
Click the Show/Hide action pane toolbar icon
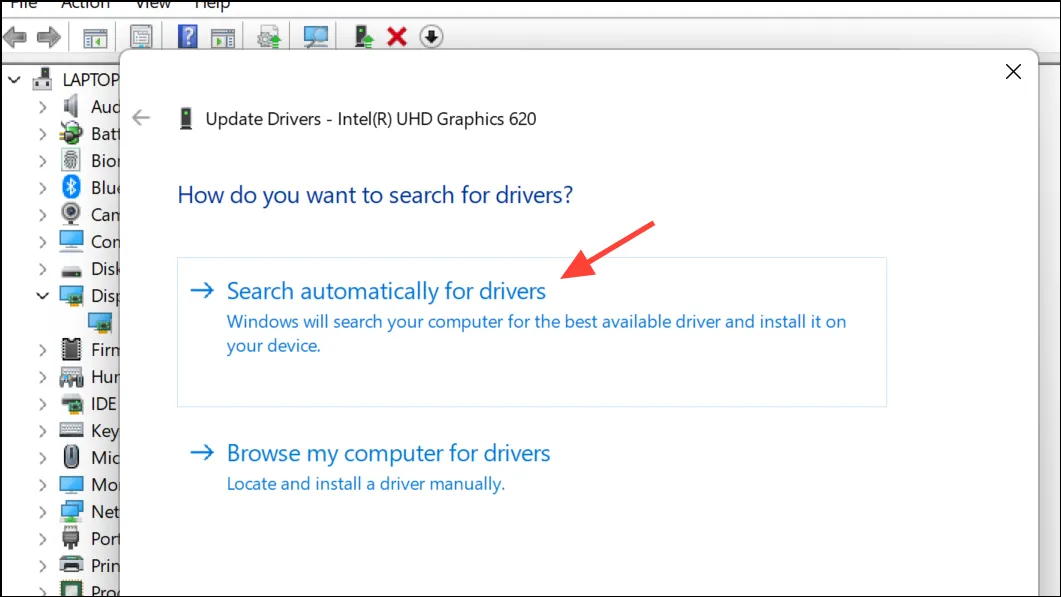pos(223,38)
